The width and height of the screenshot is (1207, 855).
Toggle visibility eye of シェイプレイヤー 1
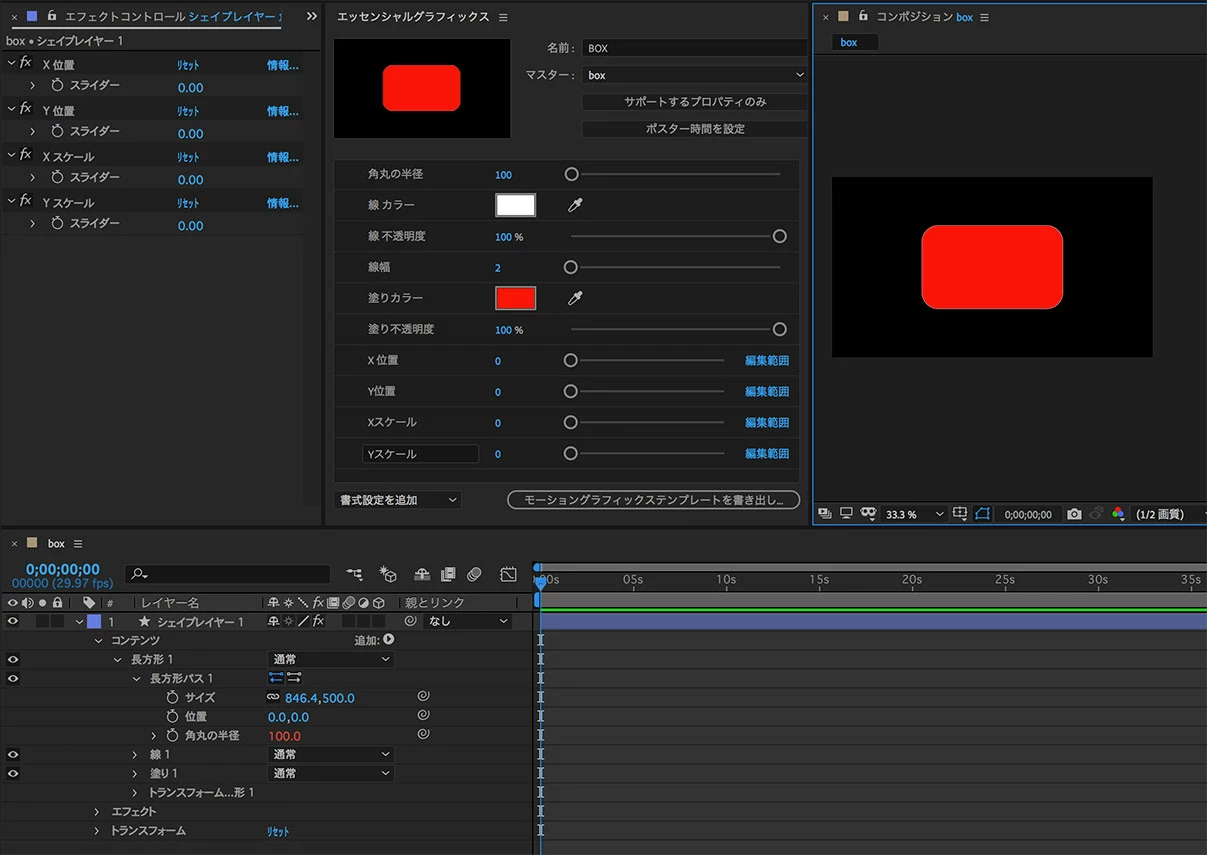13,621
